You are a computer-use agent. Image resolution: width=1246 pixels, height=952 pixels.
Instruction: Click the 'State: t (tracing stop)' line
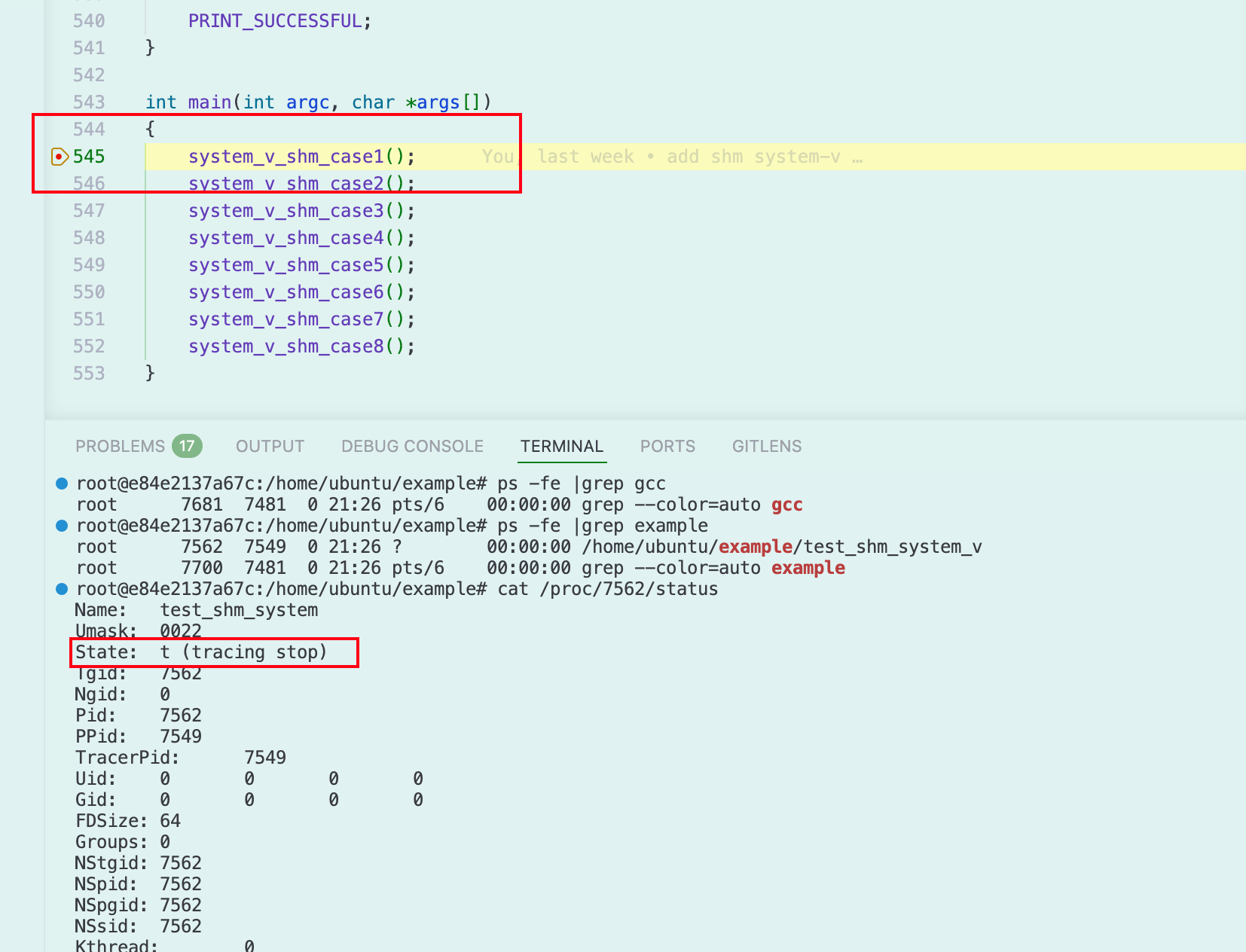(x=201, y=652)
